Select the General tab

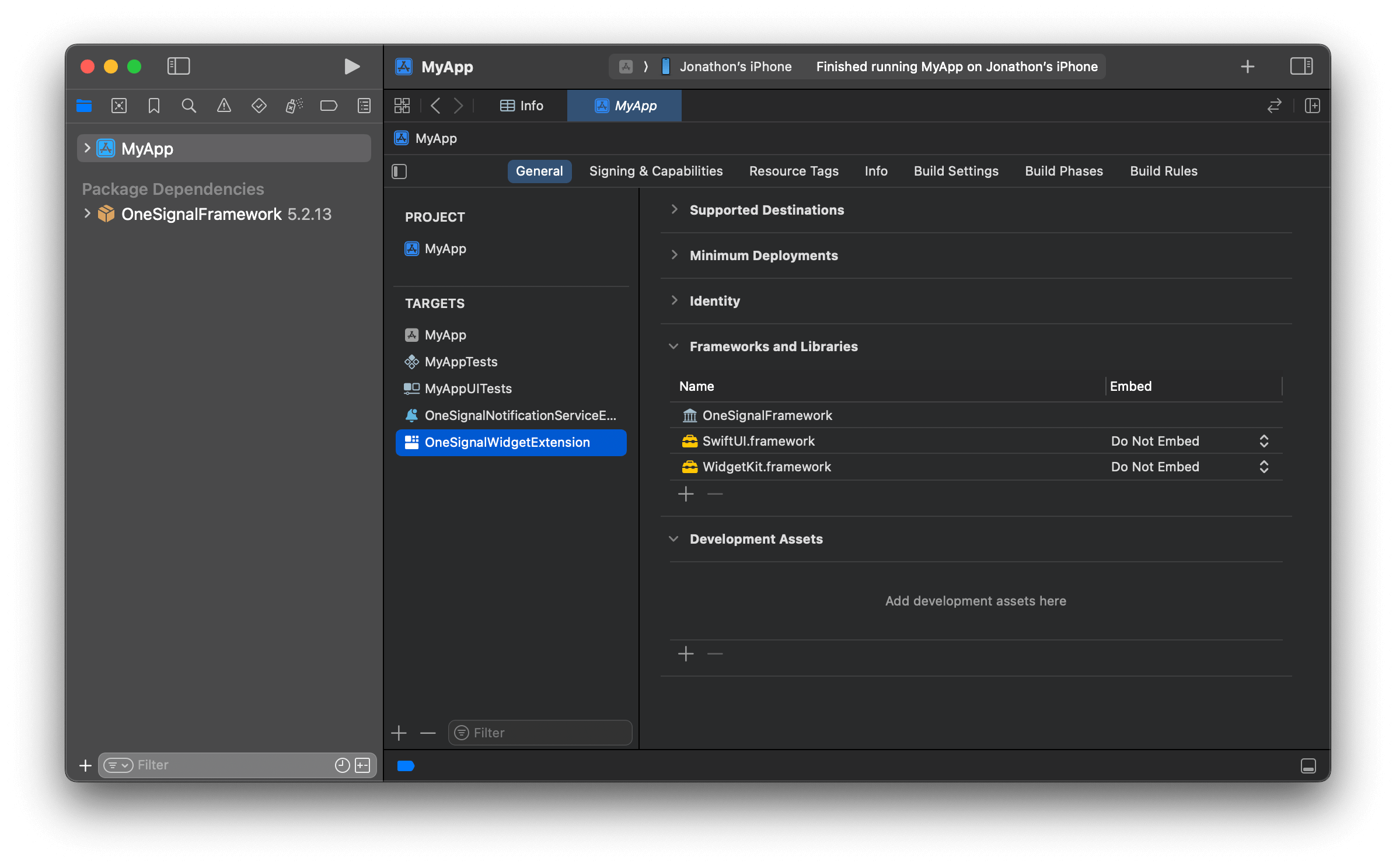(539, 171)
